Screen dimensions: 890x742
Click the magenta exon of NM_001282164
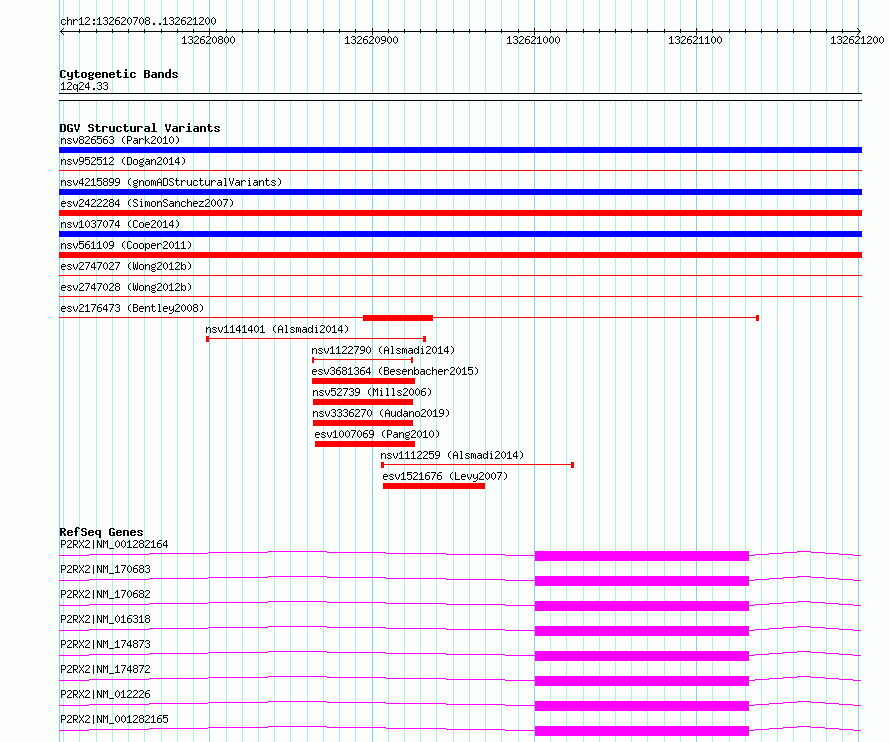pos(641,556)
